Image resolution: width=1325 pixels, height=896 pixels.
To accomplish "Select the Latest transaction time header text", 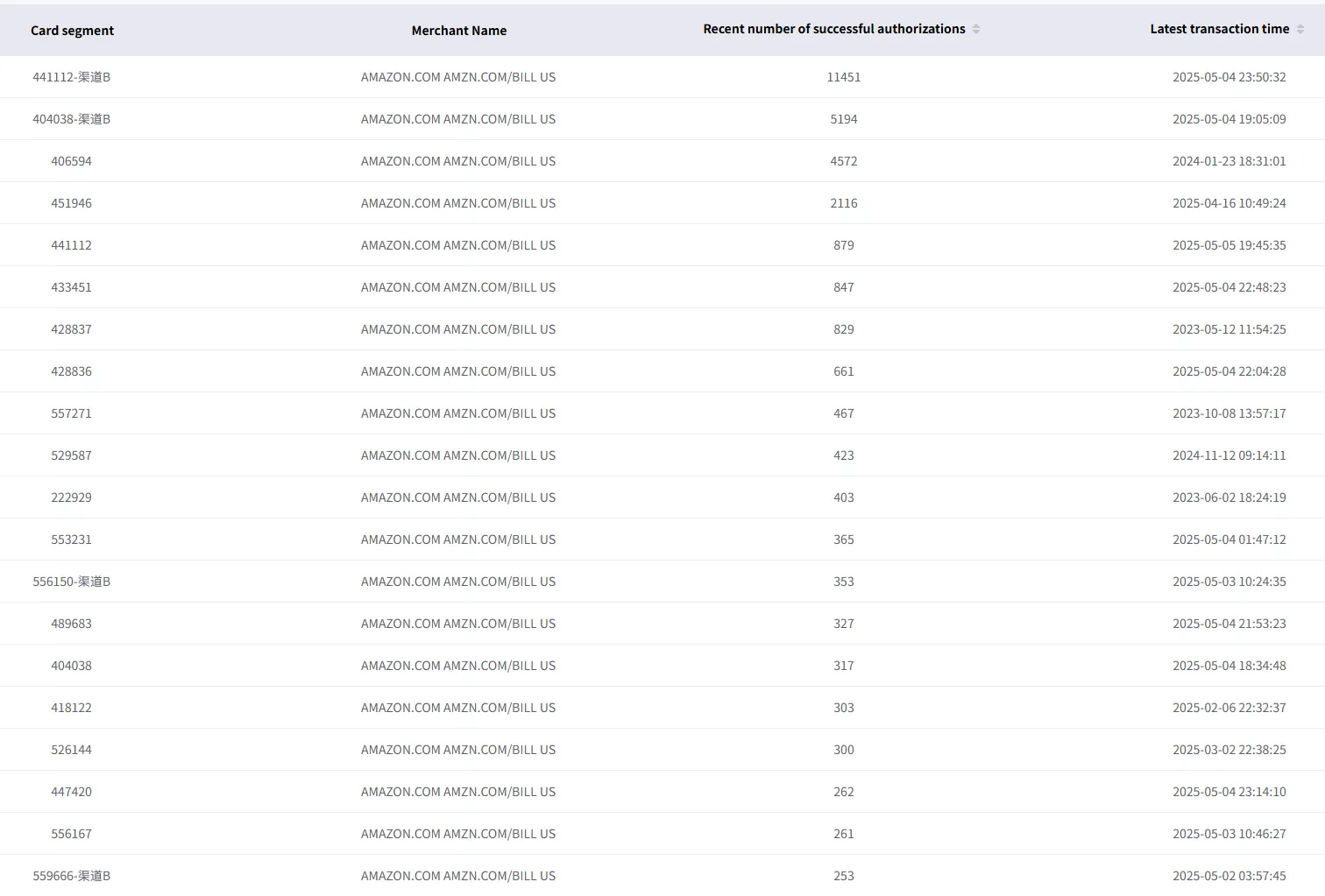I will point(1218,29).
